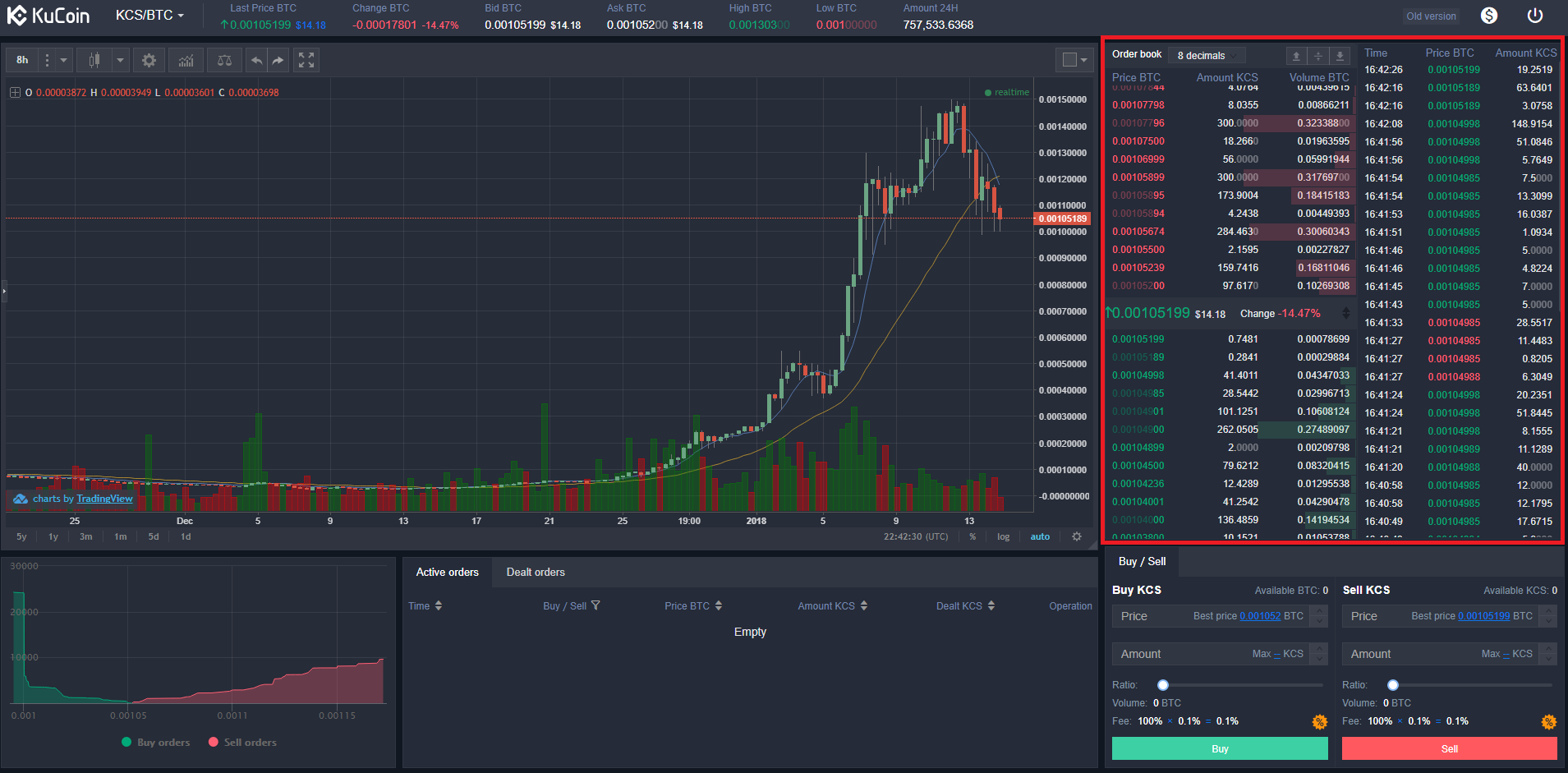Screen dimensions: 1568x773
Task: Click the red Sell button
Action: point(1450,748)
